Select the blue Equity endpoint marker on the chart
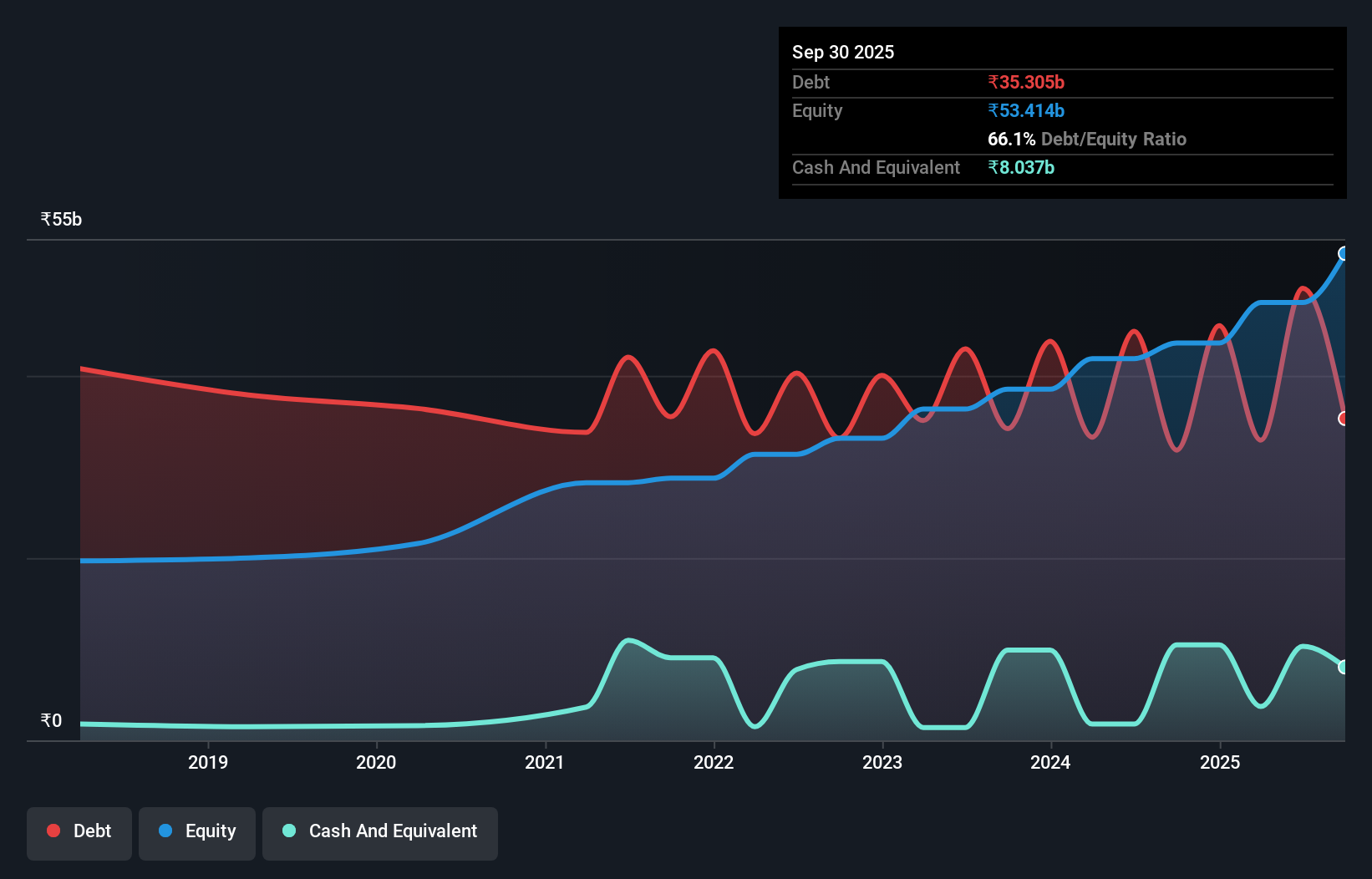This screenshot has height=879, width=1372. [1344, 253]
